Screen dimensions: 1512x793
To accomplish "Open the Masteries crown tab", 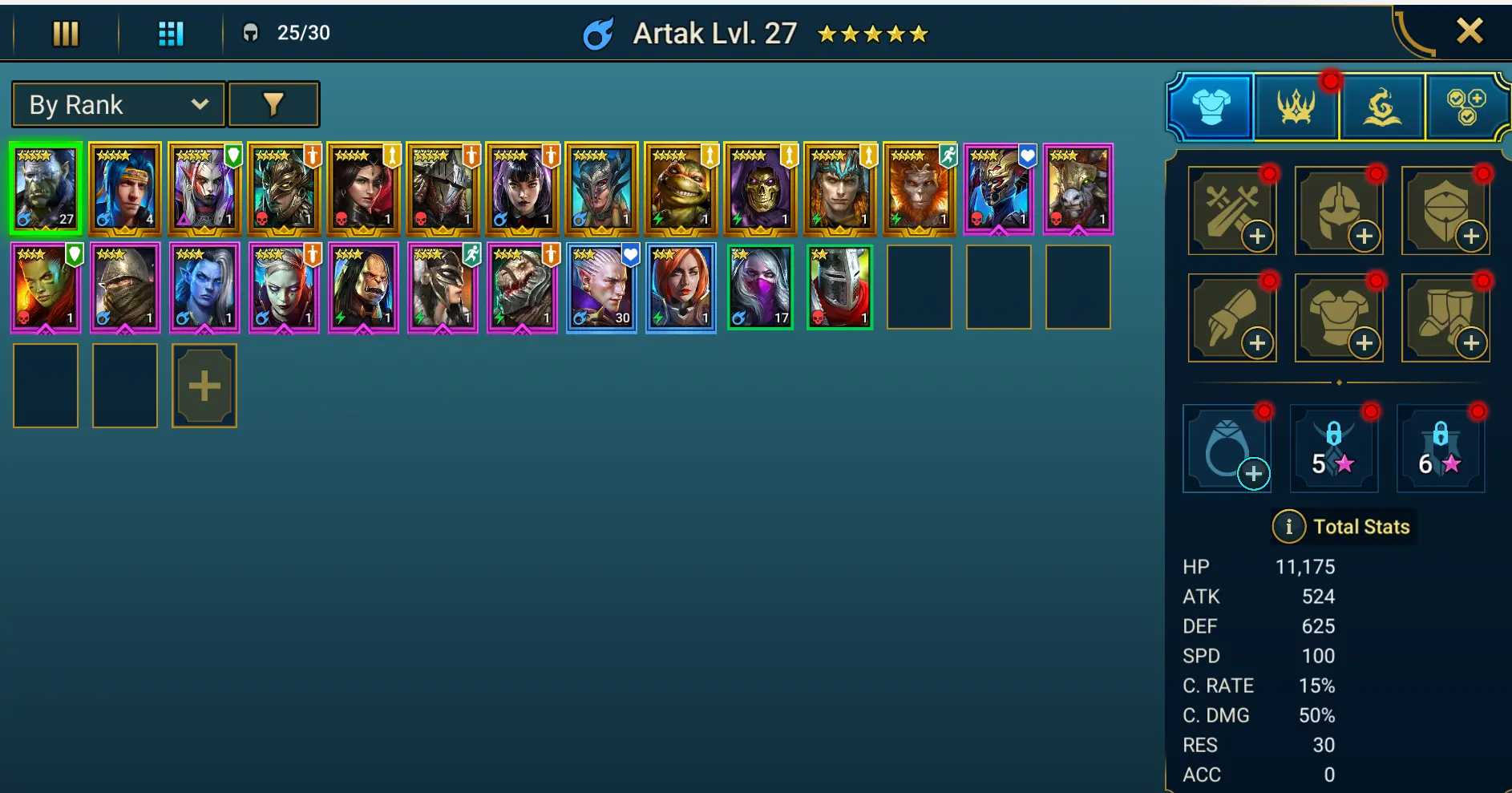I will pos(1296,107).
